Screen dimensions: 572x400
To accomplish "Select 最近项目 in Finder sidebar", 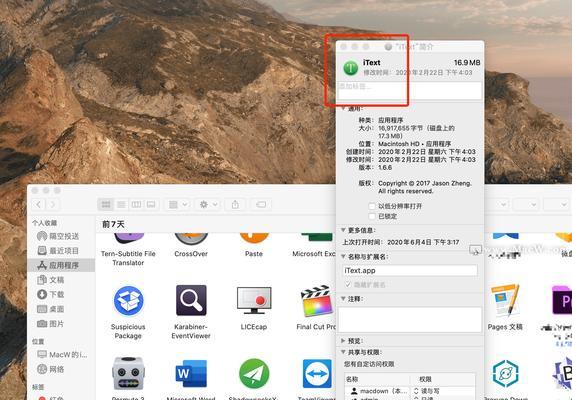I will coord(61,251).
